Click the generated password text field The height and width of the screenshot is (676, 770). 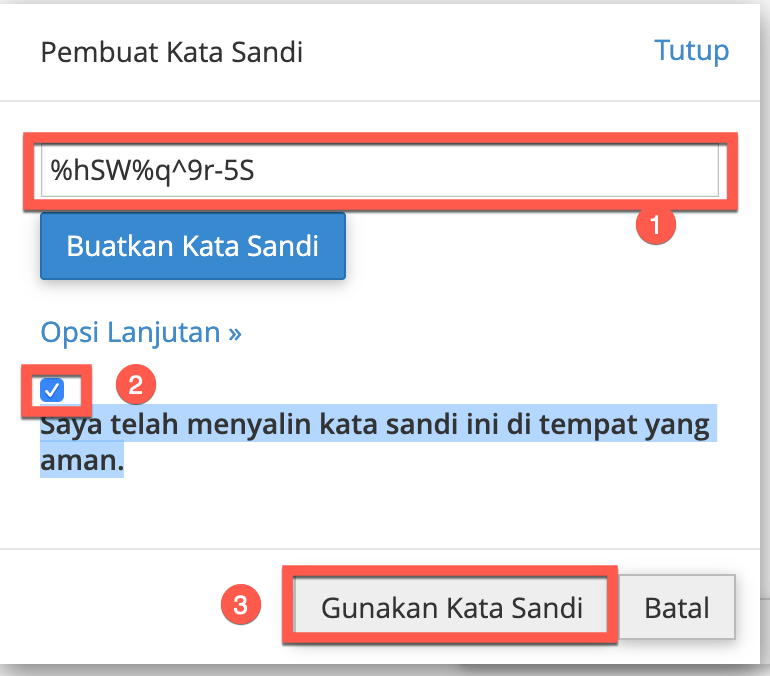click(x=380, y=170)
